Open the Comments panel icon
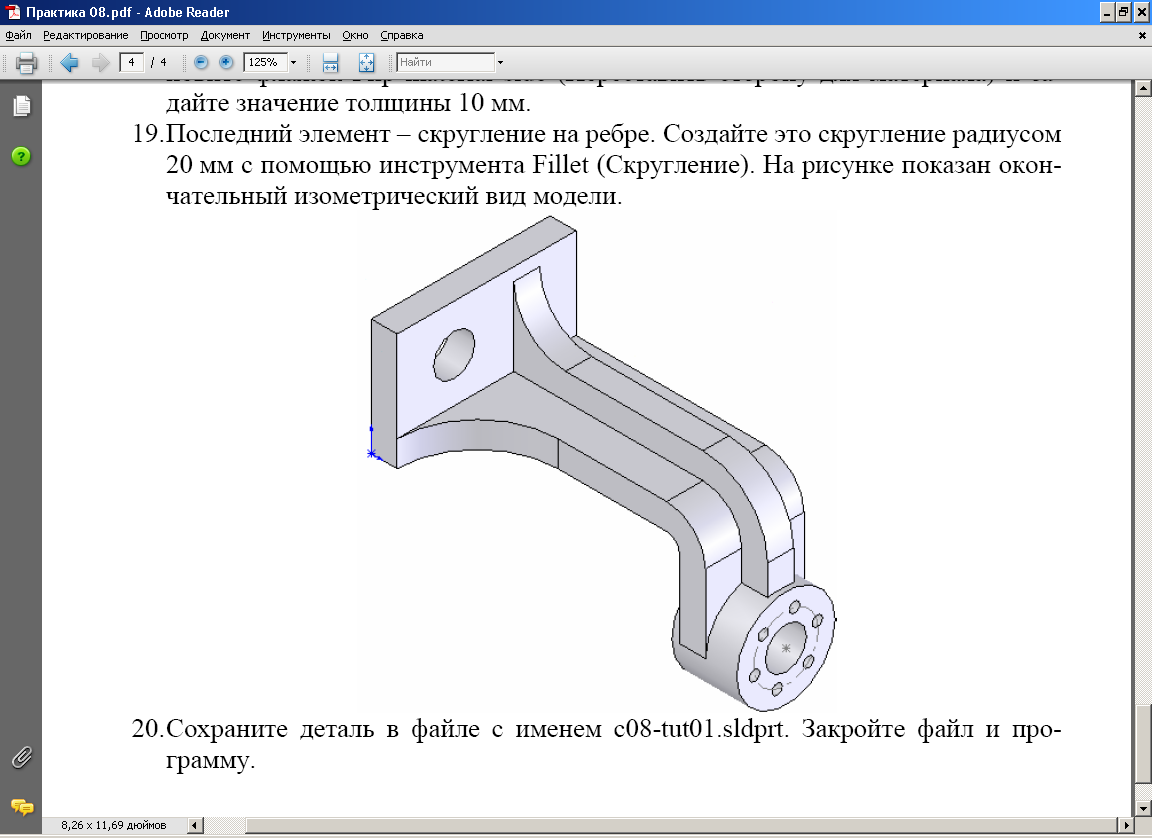 coord(22,807)
